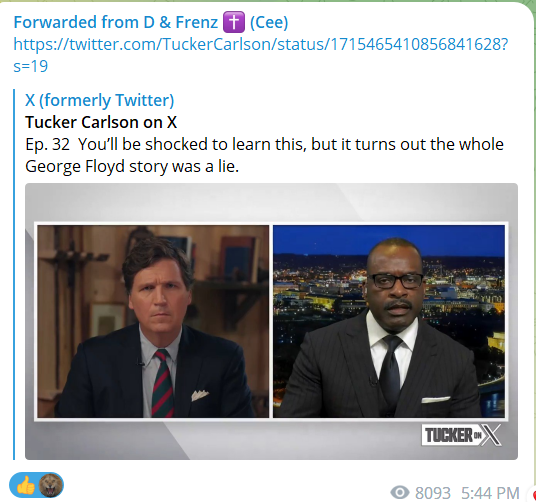
Task: Click the X (formerly Twitter) preview heading
Action: (99, 100)
